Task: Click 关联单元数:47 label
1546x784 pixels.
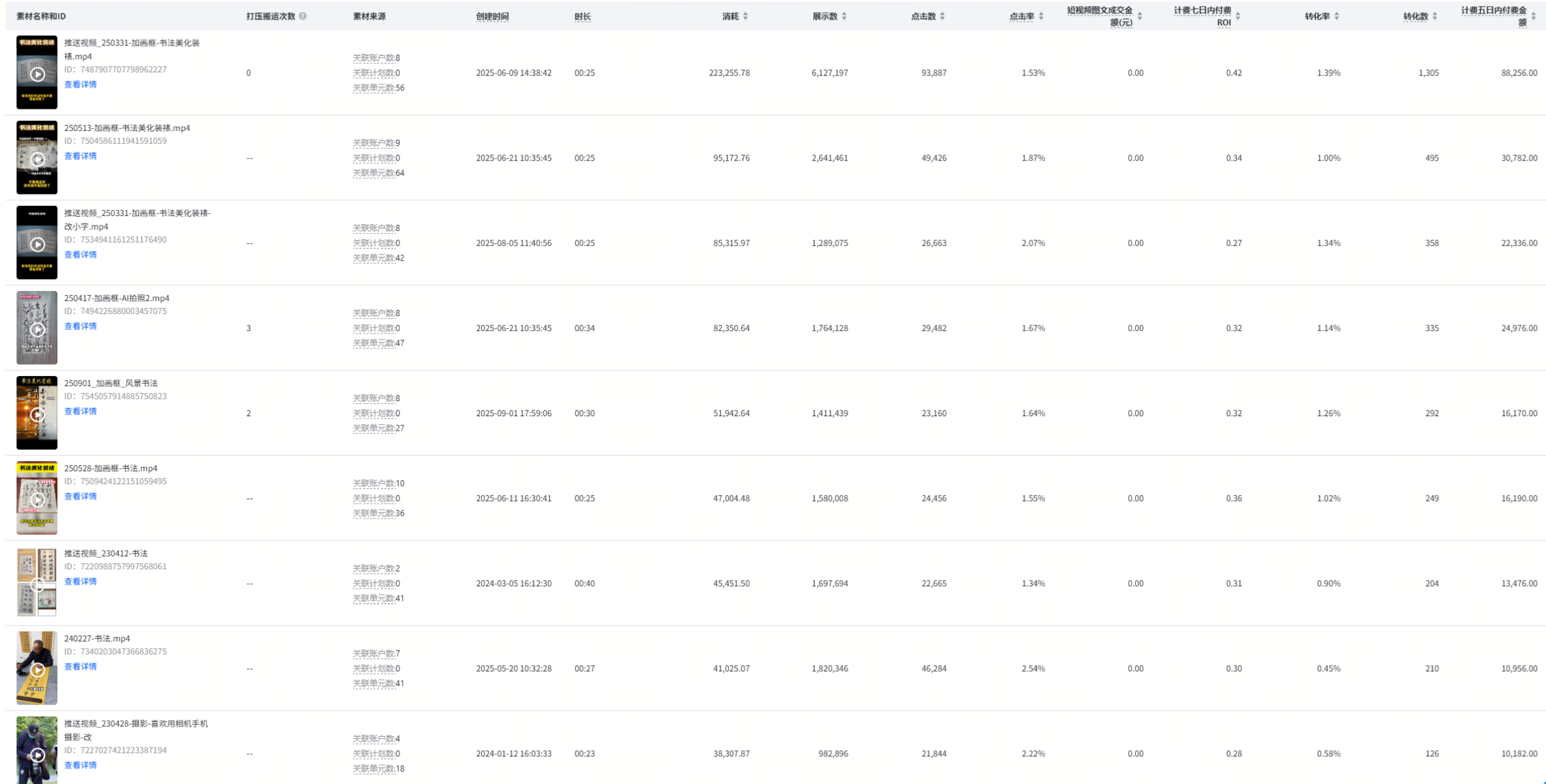Action: [378, 343]
